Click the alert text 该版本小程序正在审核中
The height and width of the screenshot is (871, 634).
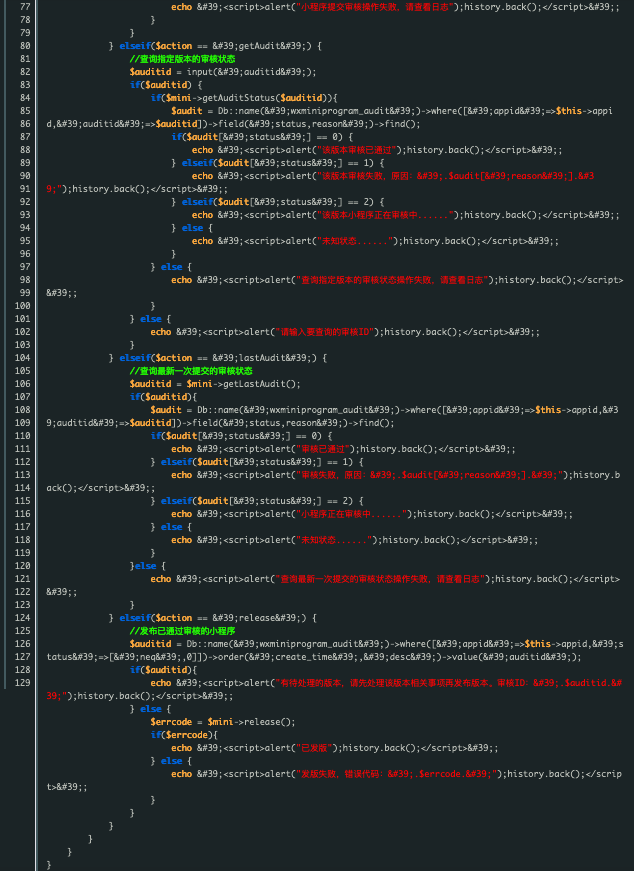tap(386, 215)
